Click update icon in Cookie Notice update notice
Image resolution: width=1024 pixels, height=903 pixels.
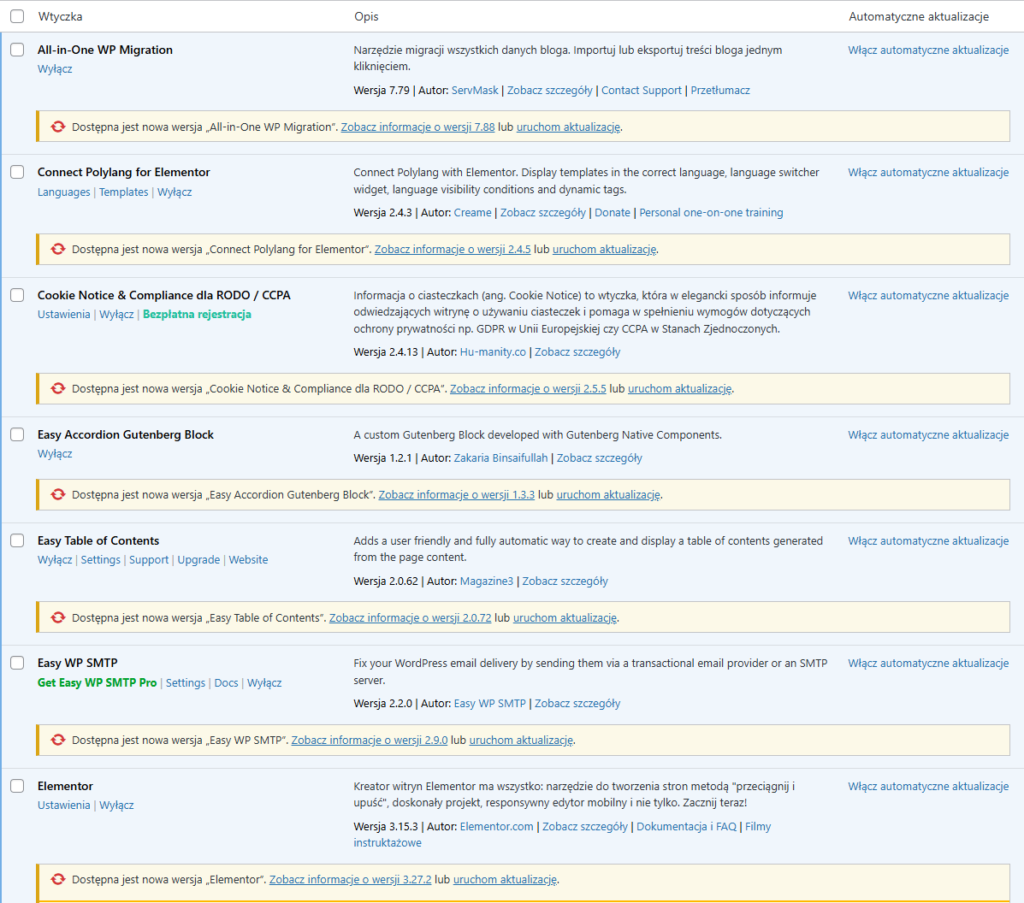pos(58,389)
